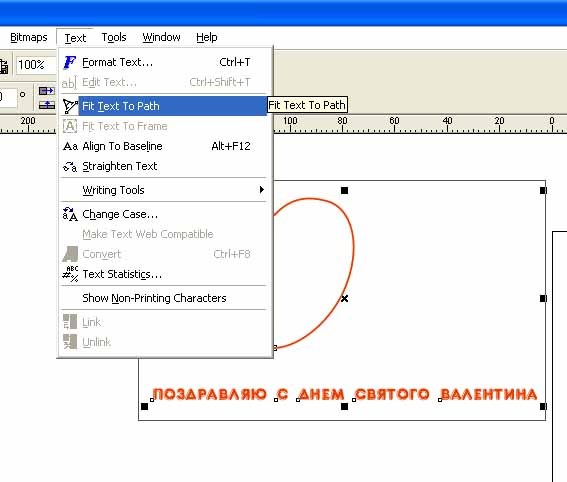This screenshot has height=482, width=567.
Task: Open the Window menu
Action: coord(161,37)
